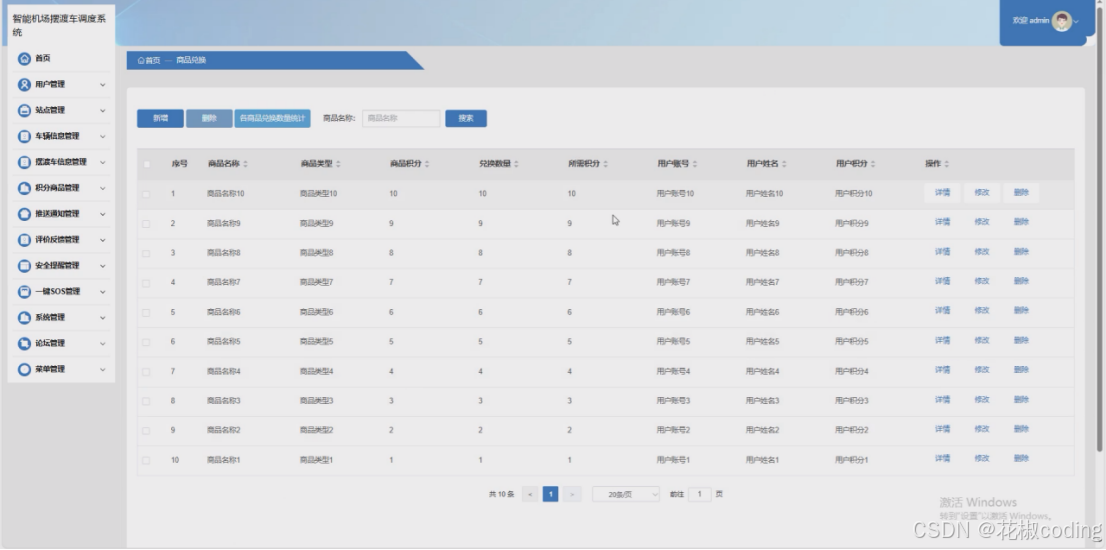Image resolution: width=1106 pixels, height=550 pixels.
Task: Click the 推送通知管理 sidebar icon
Action: pyautogui.click(x=24, y=214)
